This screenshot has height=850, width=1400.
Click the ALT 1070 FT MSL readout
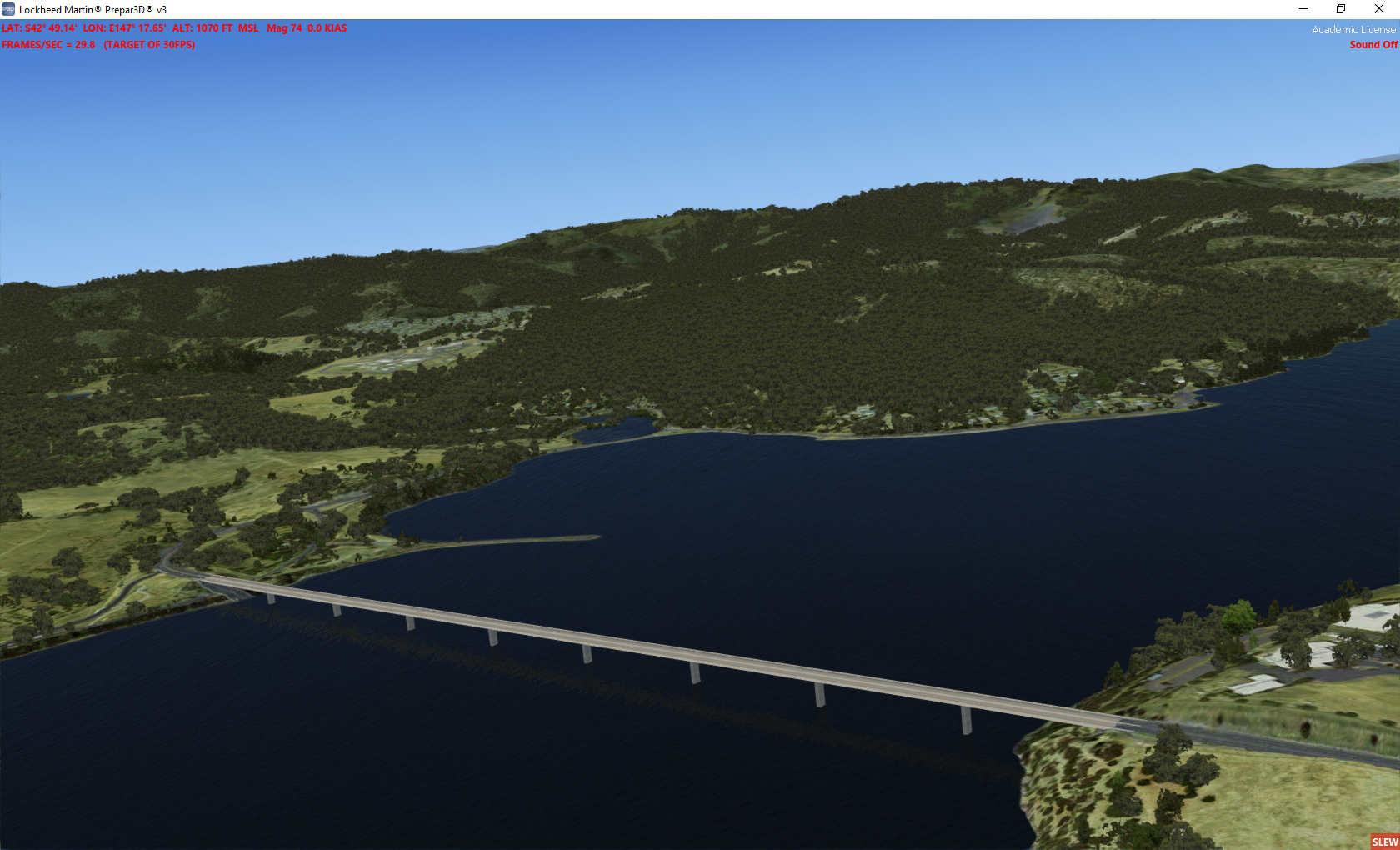click(x=215, y=28)
